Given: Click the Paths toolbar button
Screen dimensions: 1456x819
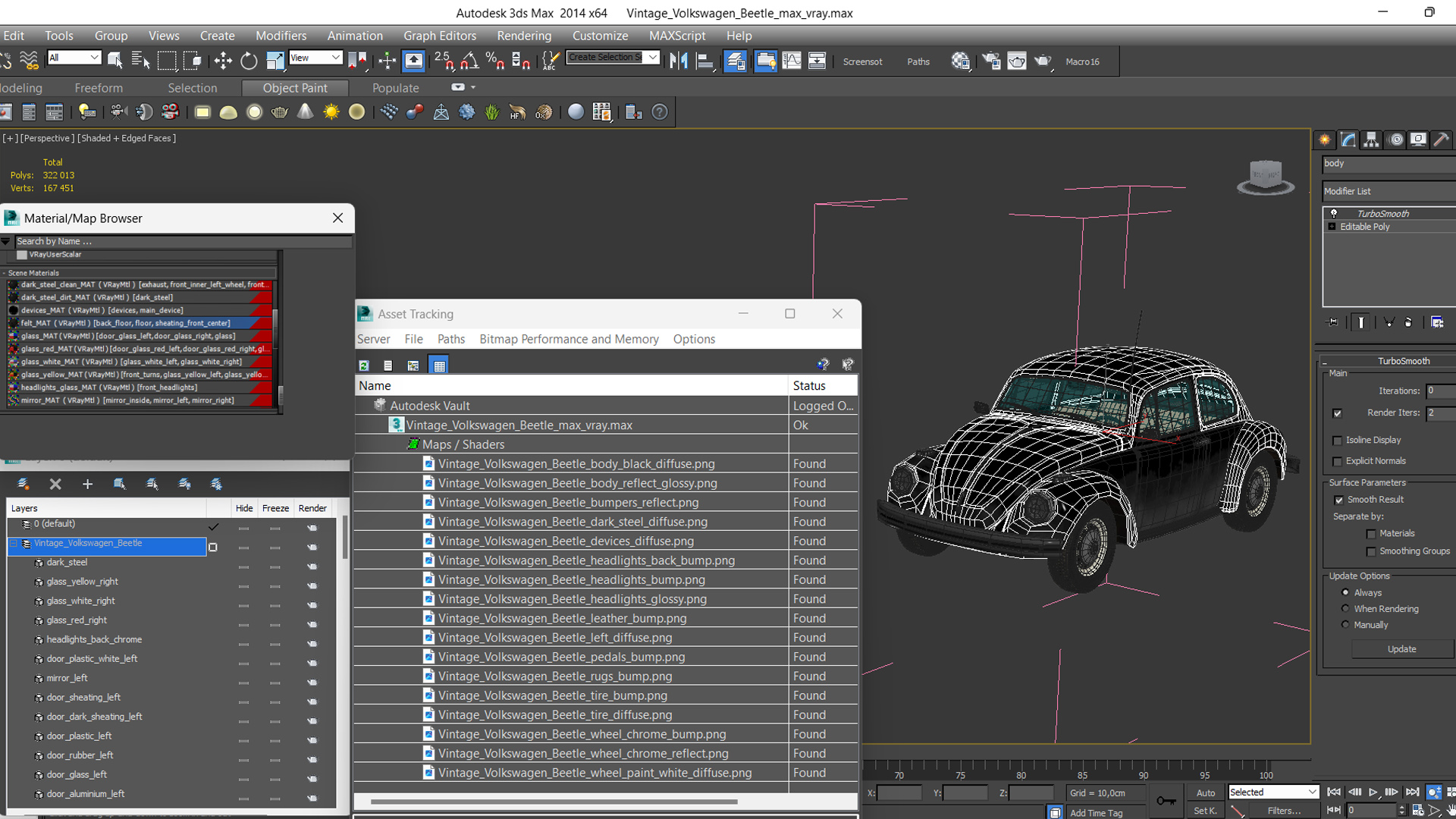Looking at the screenshot, I should (x=918, y=61).
